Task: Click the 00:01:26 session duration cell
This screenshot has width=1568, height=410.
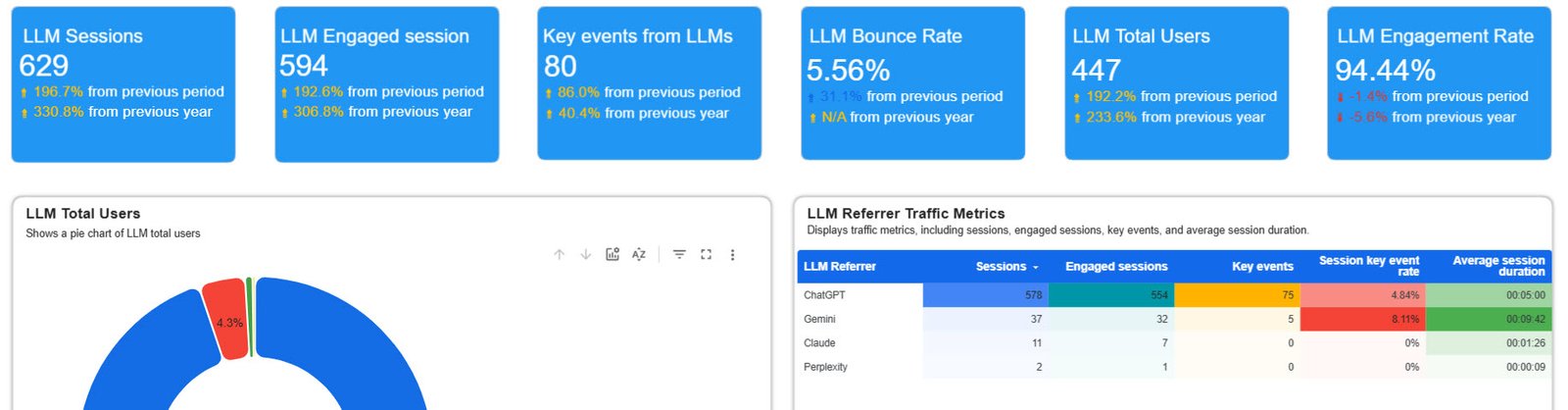Action: 1489,343
